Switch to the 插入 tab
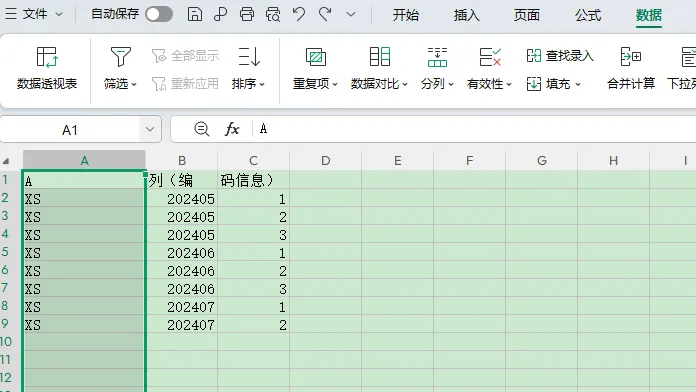The height and width of the screenshot is (392, 696). tap(467, 15)
